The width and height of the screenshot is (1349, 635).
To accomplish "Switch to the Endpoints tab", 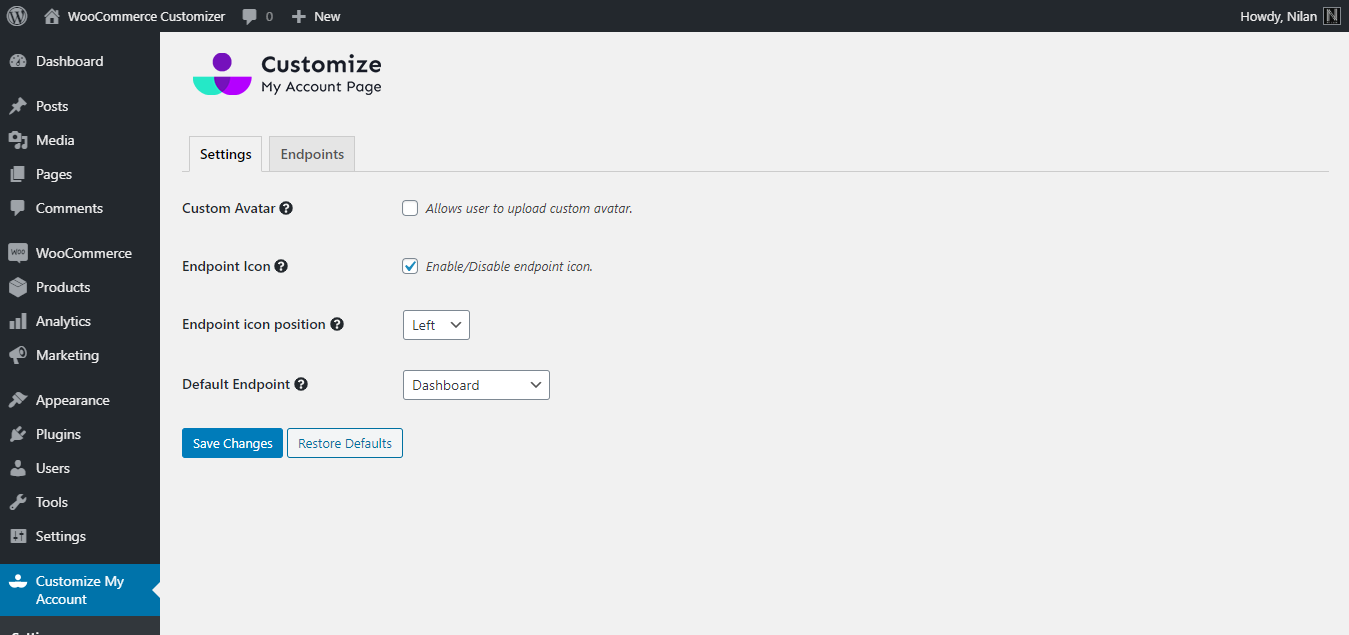I will click(311, 154).
